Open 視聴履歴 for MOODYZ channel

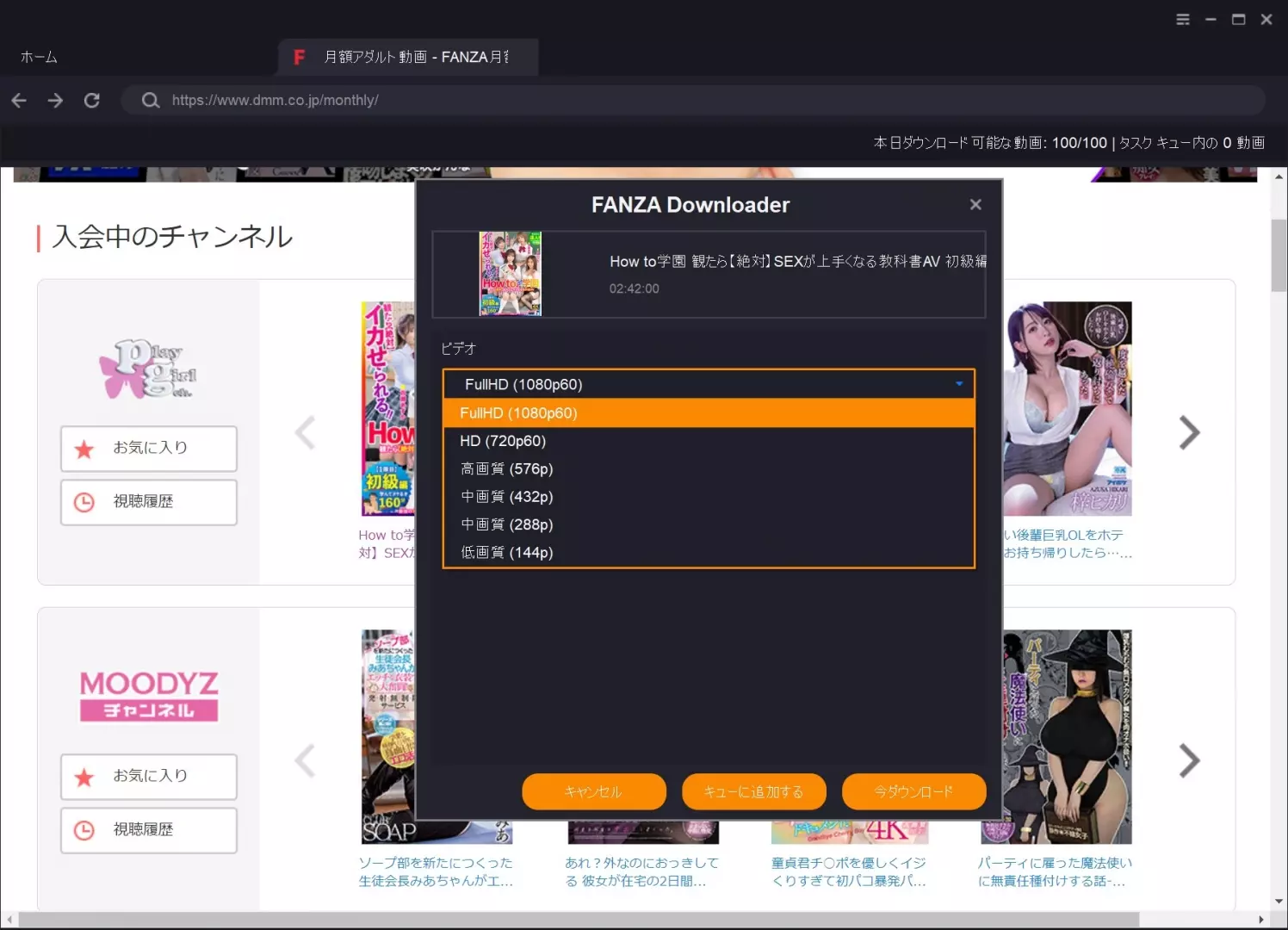[x=149, y=830]
